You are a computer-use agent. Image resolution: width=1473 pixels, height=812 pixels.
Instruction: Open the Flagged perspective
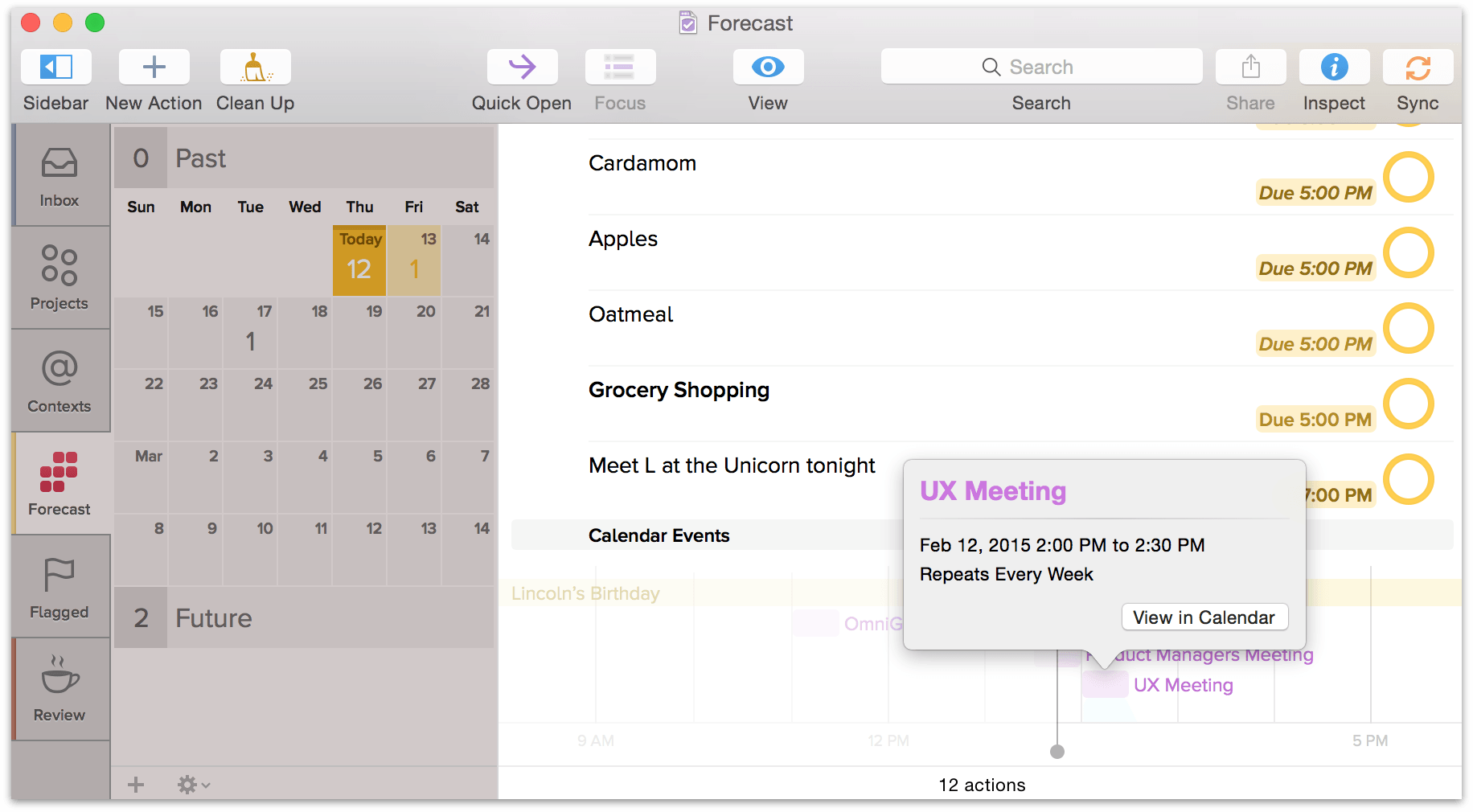61,587
